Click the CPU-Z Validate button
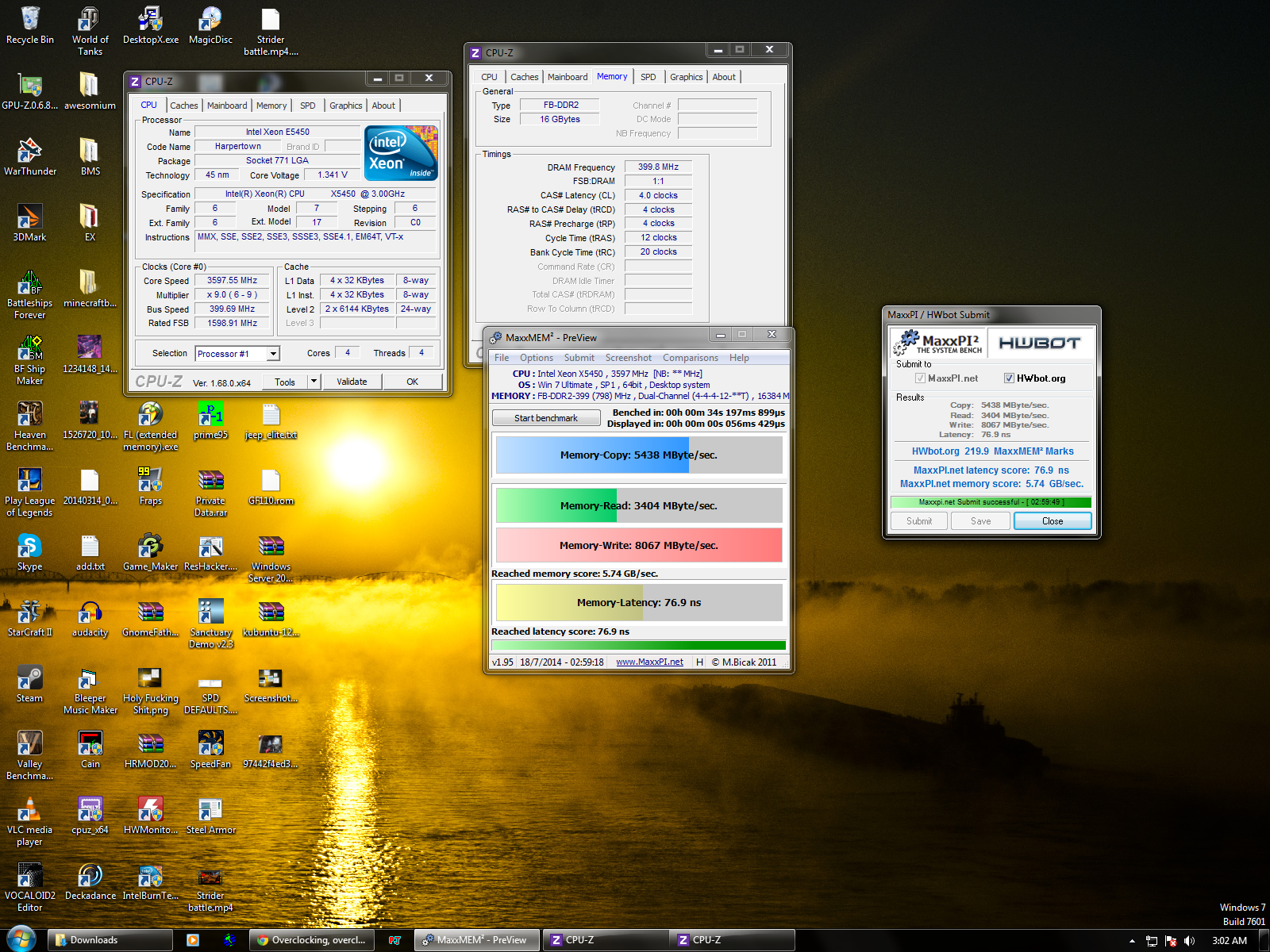The height and width of the screenshot is (952, 1270). tap(352, 382)
